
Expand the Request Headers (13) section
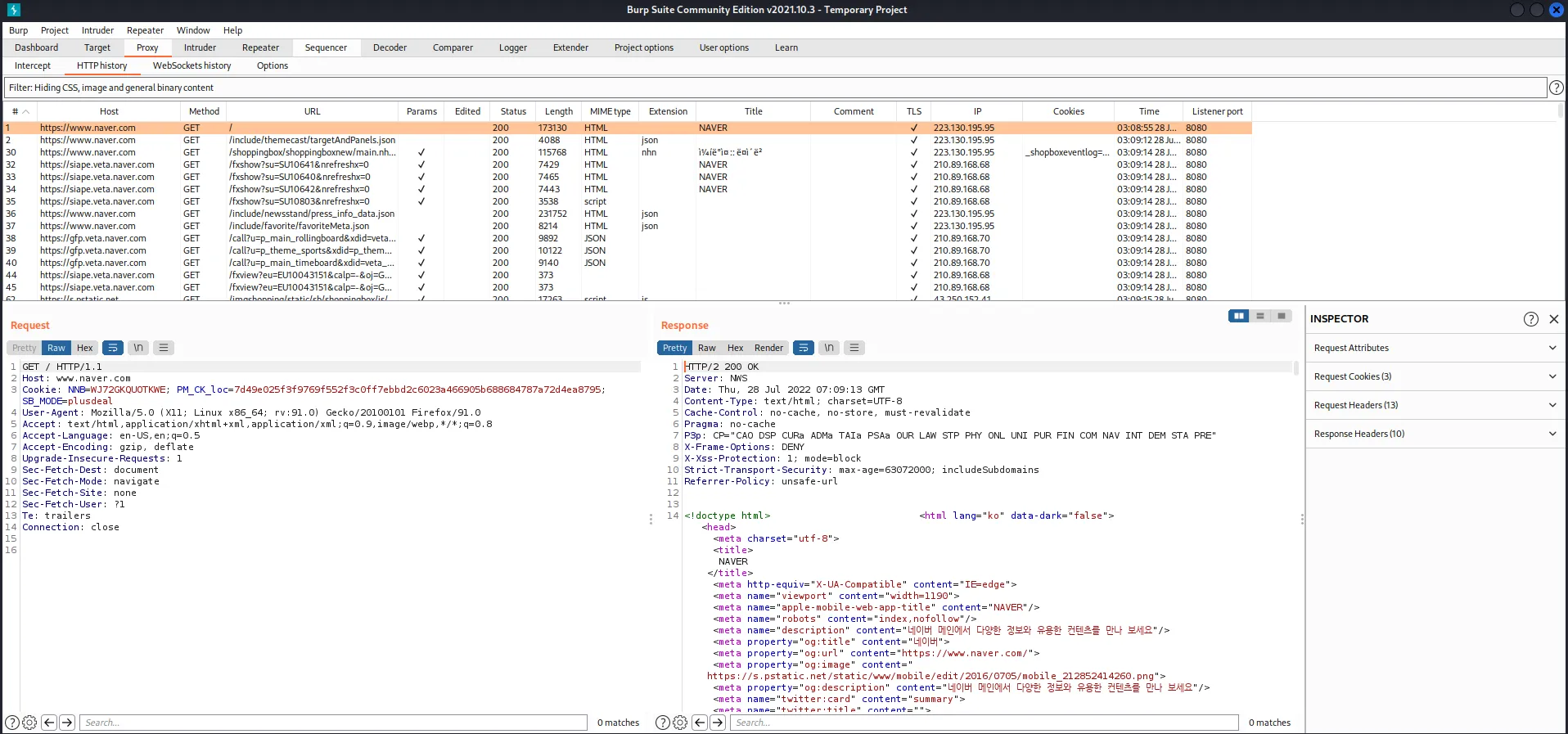1435,405
